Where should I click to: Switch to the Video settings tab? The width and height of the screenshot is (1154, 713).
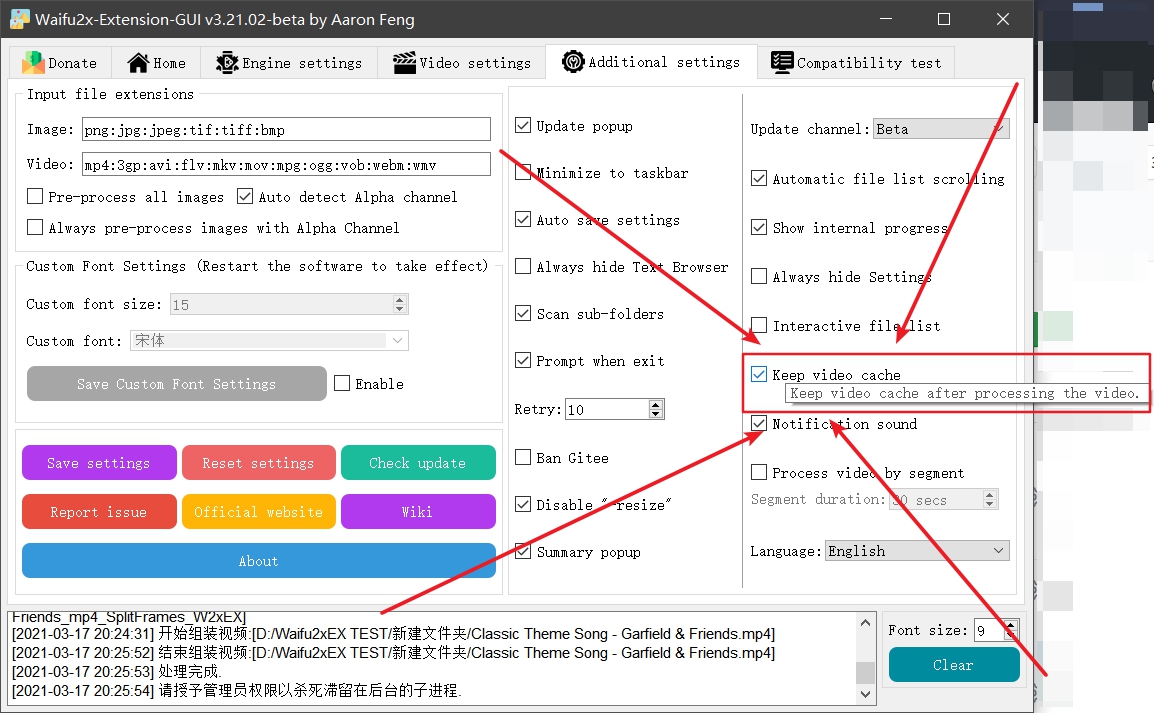tap(461, 62)
